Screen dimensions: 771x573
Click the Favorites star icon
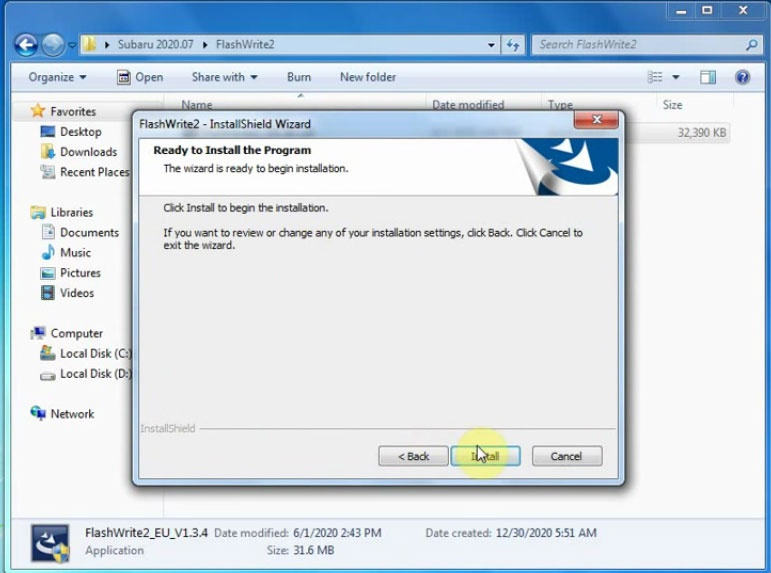click(x=38, y=111)
